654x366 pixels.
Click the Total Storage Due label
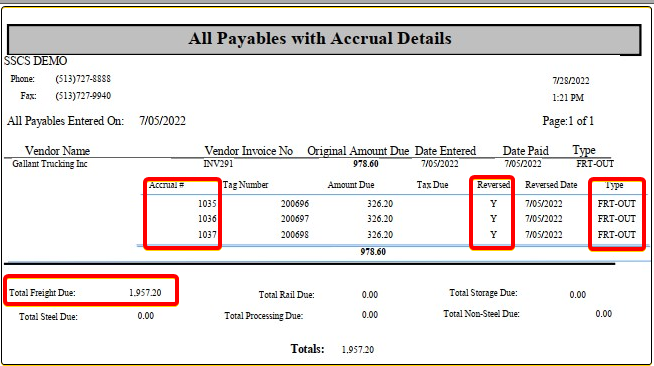tap(483, 293)
